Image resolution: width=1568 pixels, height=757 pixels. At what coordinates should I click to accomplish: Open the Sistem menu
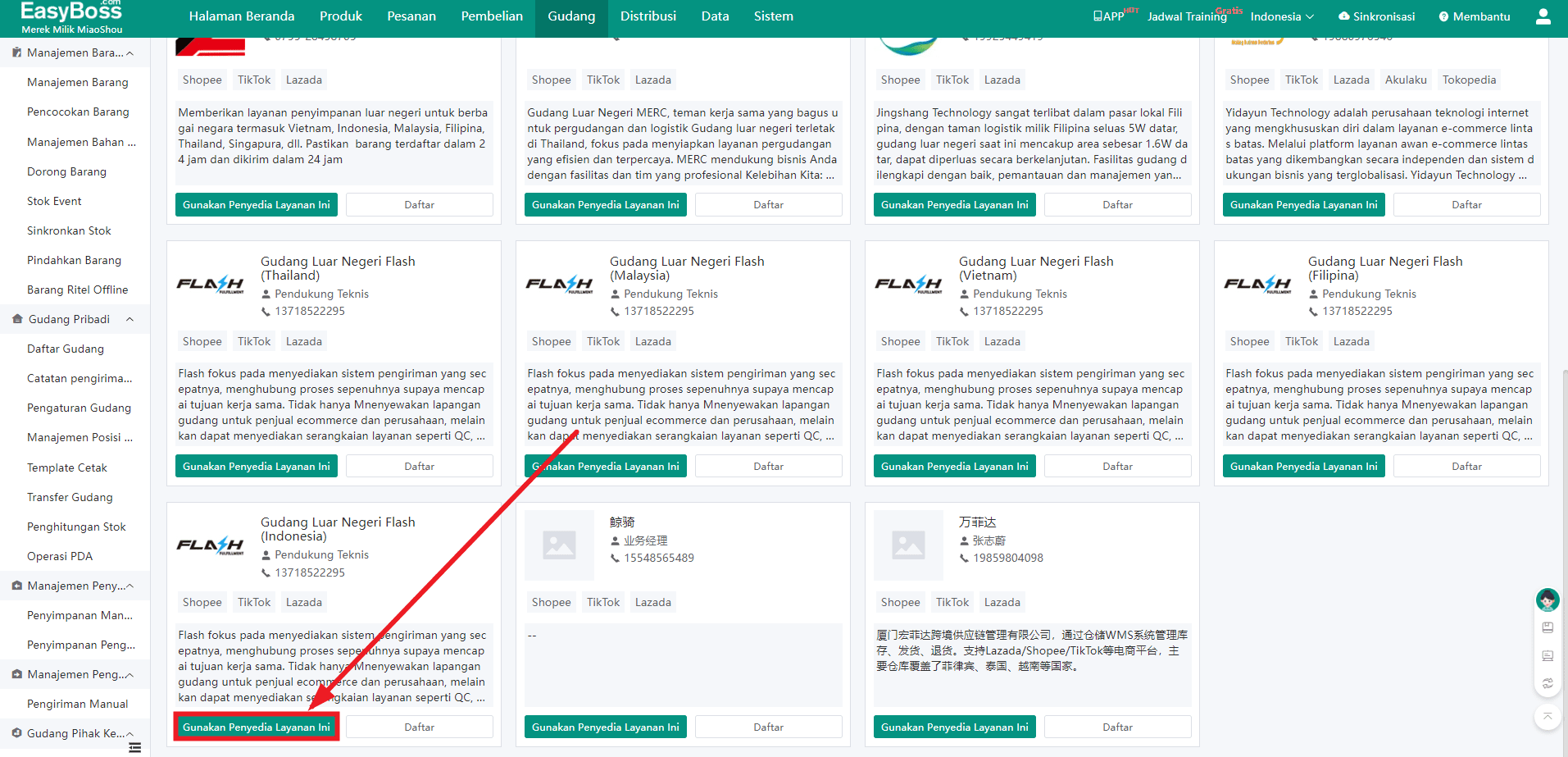(x=774, y=16)
